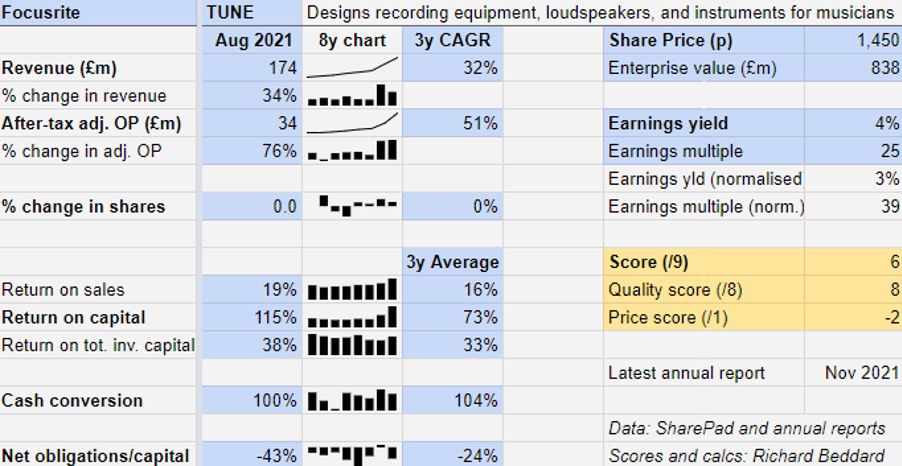Select After-tax adj. OP value 34
902x466 pixels.
pyautogui.click(x=251, y=123)
